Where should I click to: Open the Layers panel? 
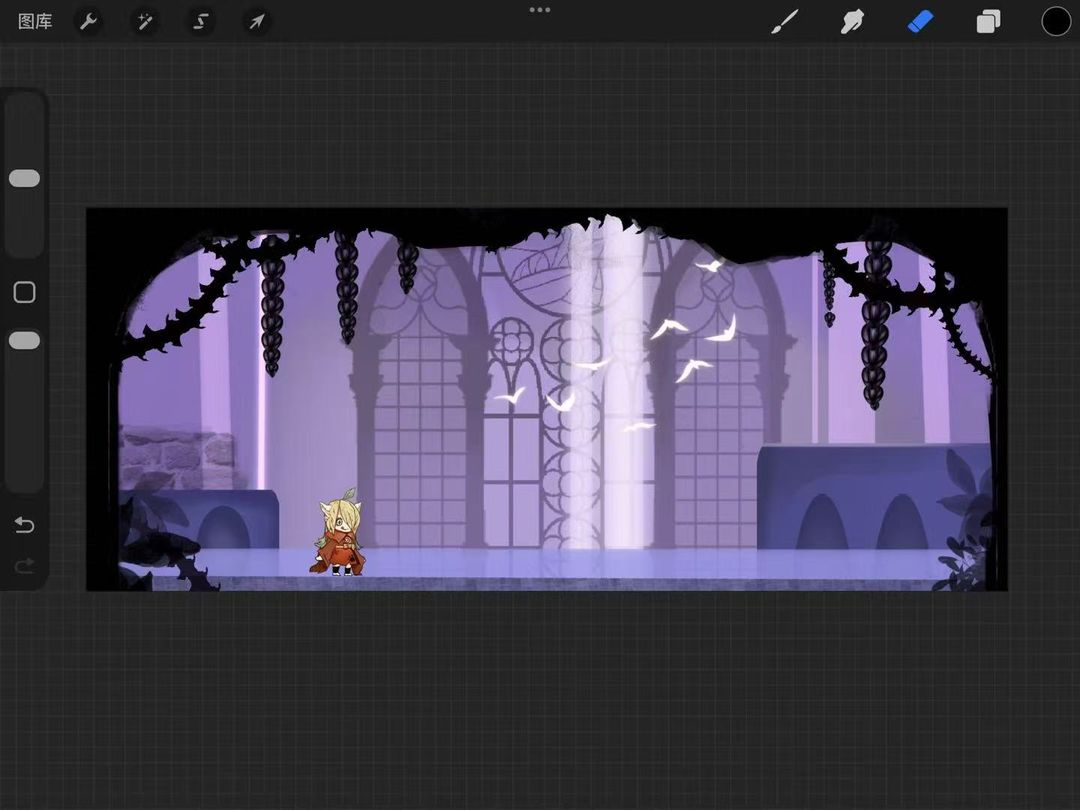tap(988, 21)
